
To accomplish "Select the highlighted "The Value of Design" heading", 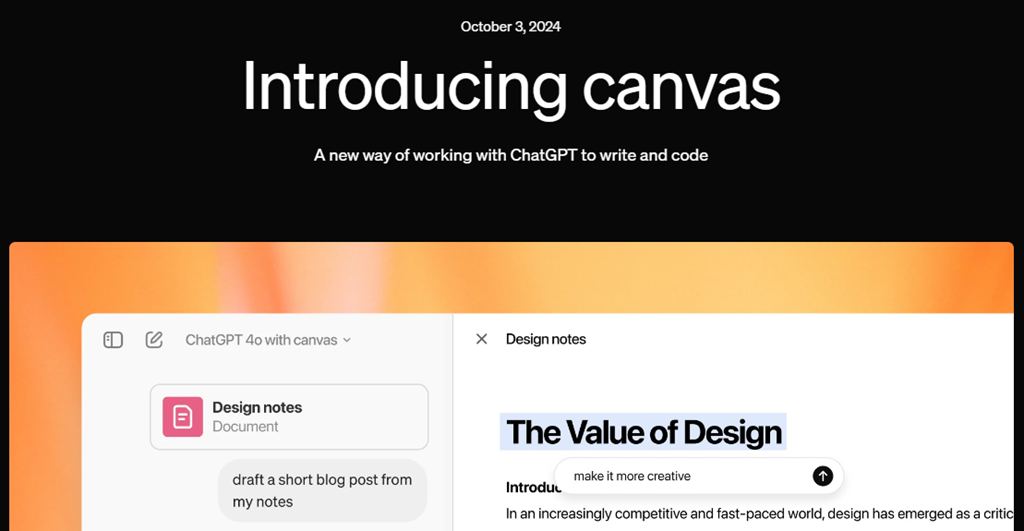I will click(x=643, y=432).
